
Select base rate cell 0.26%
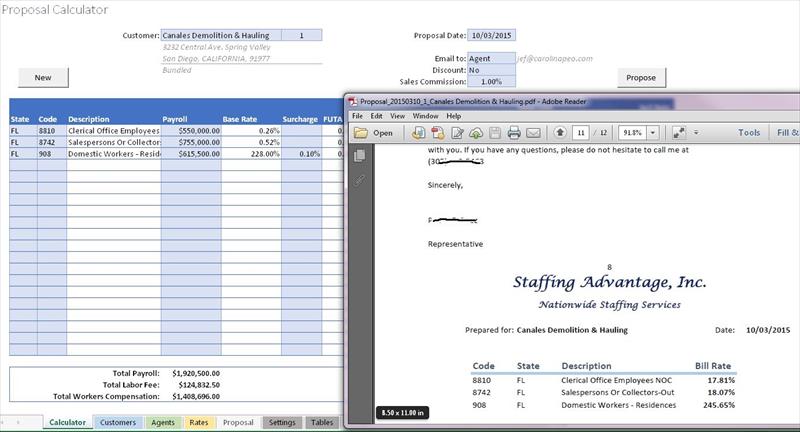pyautogui.click(x=251, y=131)
